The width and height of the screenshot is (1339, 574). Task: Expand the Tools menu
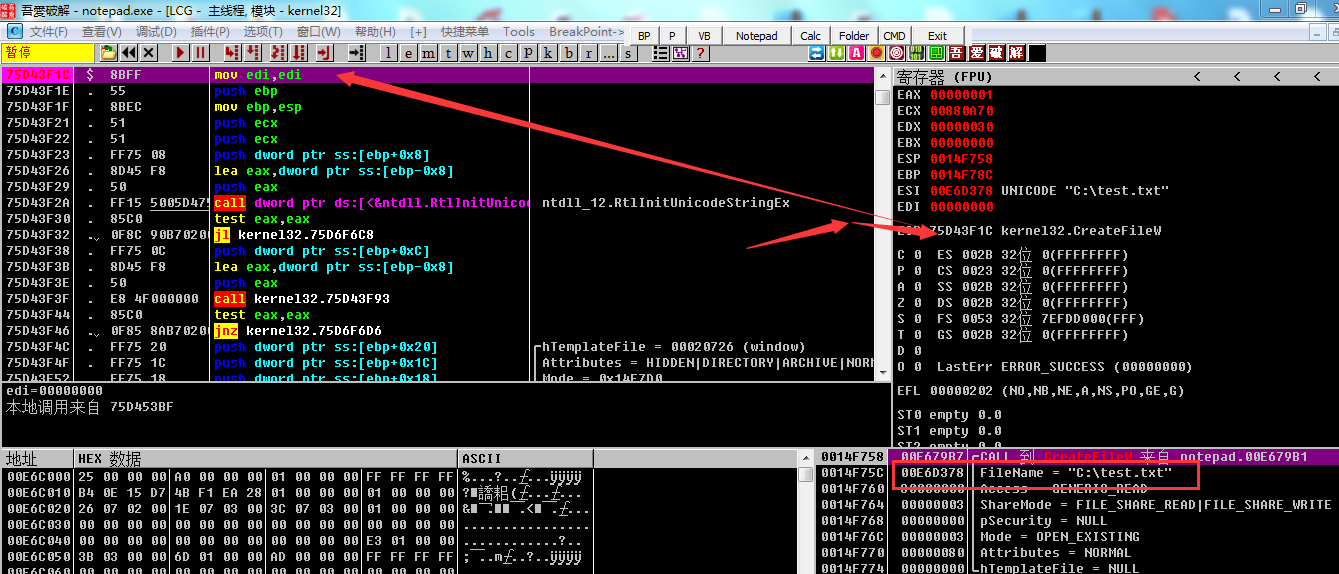(518, 32)
